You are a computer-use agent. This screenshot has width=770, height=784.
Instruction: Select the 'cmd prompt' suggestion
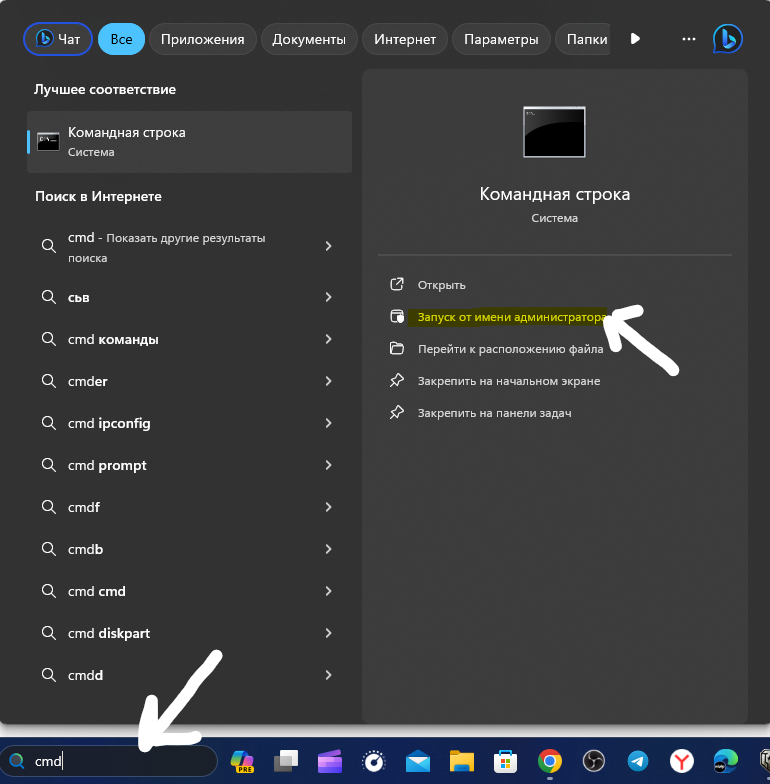point(190,466)
